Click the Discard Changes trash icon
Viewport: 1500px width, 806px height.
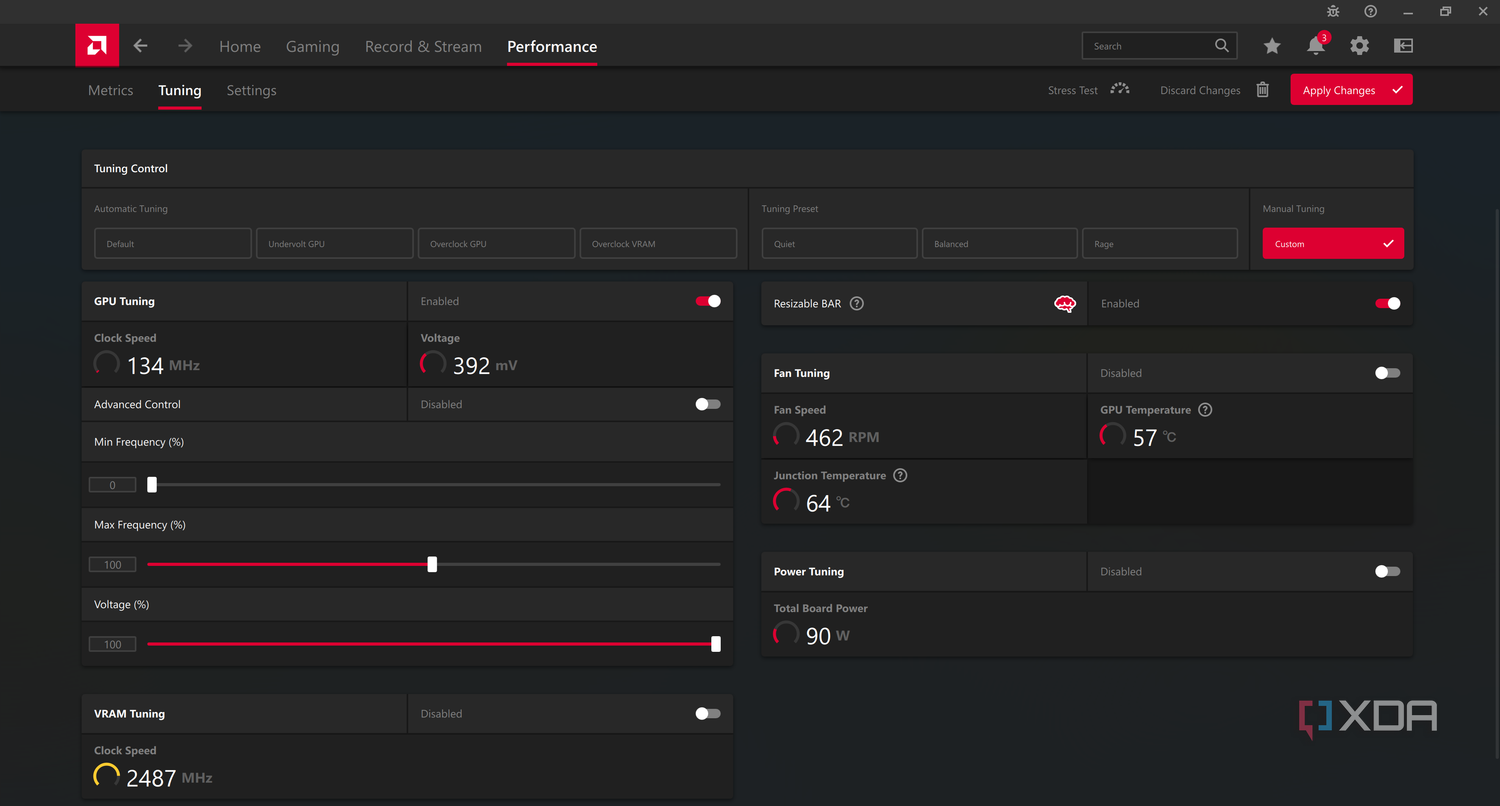click(1263, 90)
